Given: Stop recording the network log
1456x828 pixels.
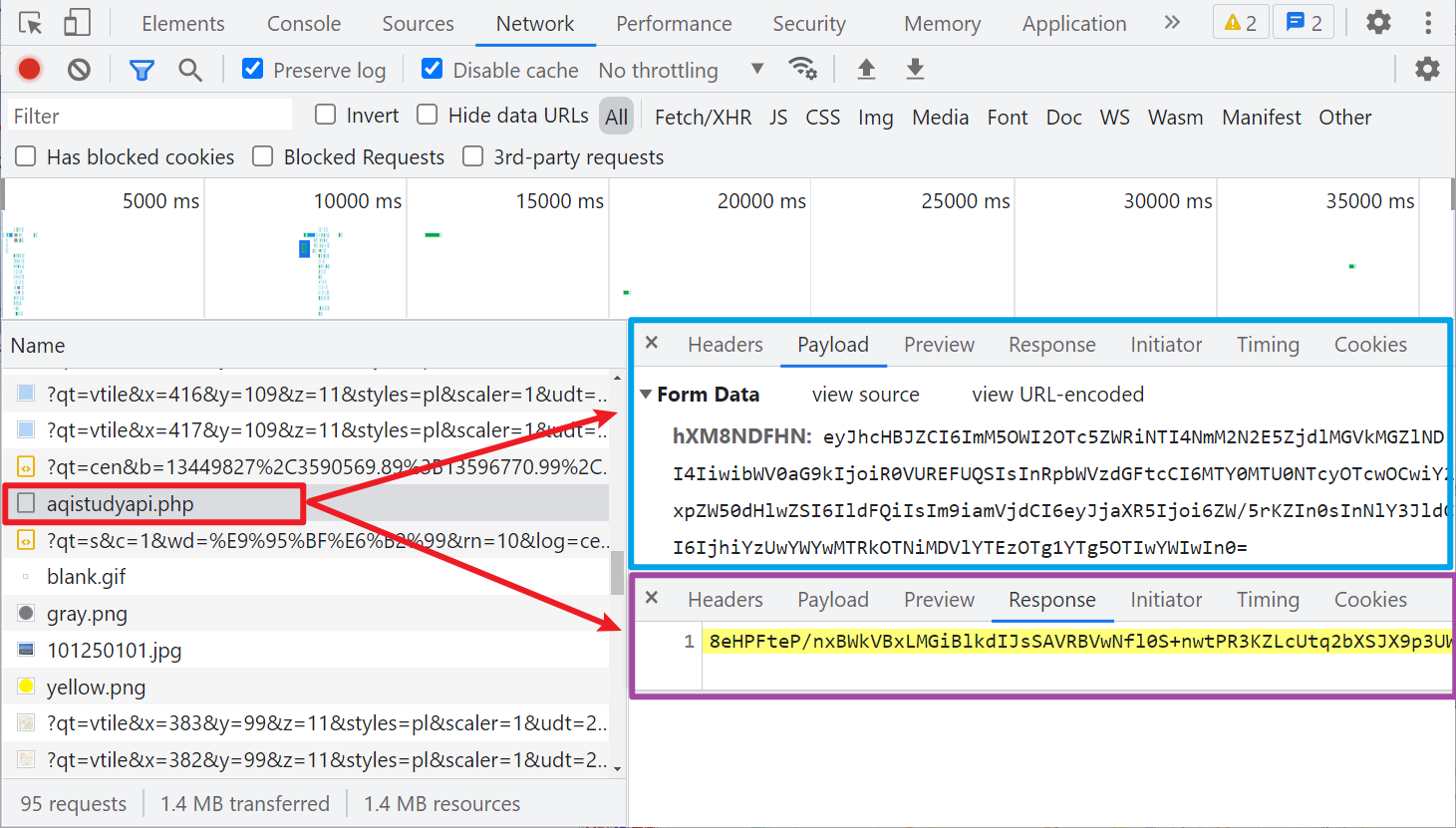Looking at the screenshot, I should (x=29, y=69).
